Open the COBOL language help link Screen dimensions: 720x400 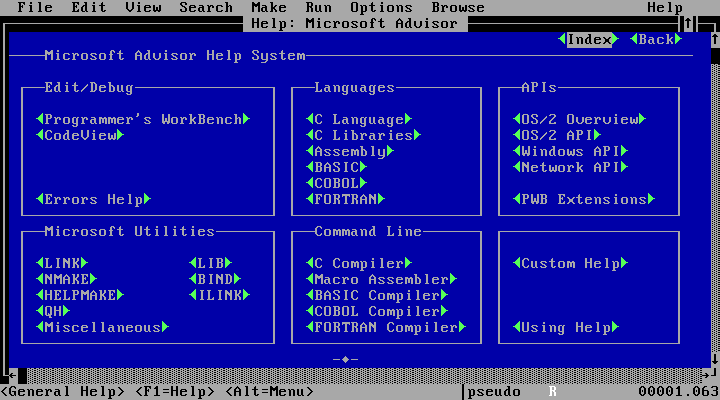coord(336,183)
